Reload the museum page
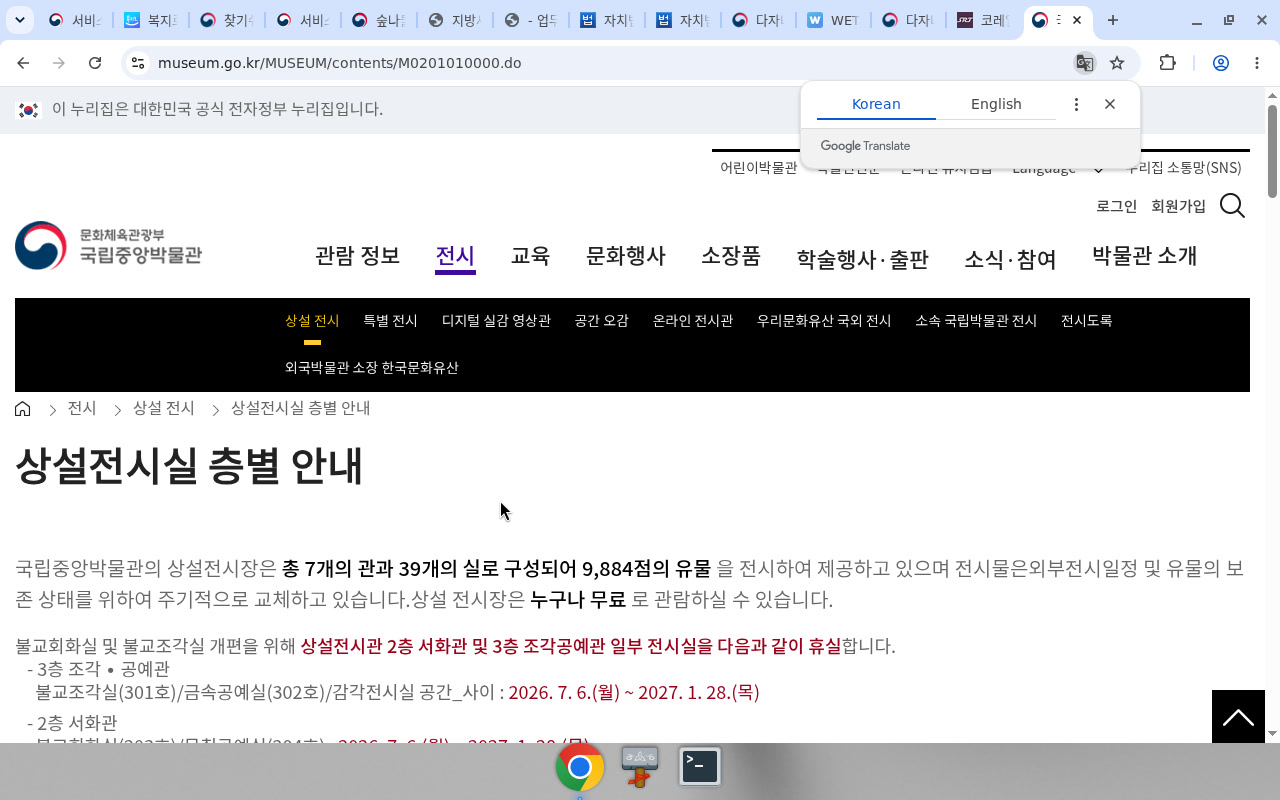This screenshot has height=800, width=1280. (95, 63)
